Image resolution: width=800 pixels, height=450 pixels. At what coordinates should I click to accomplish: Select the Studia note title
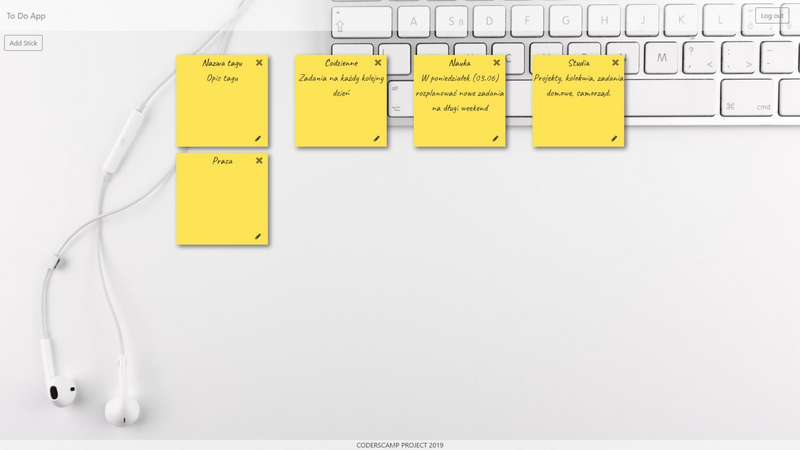point(579,63)
